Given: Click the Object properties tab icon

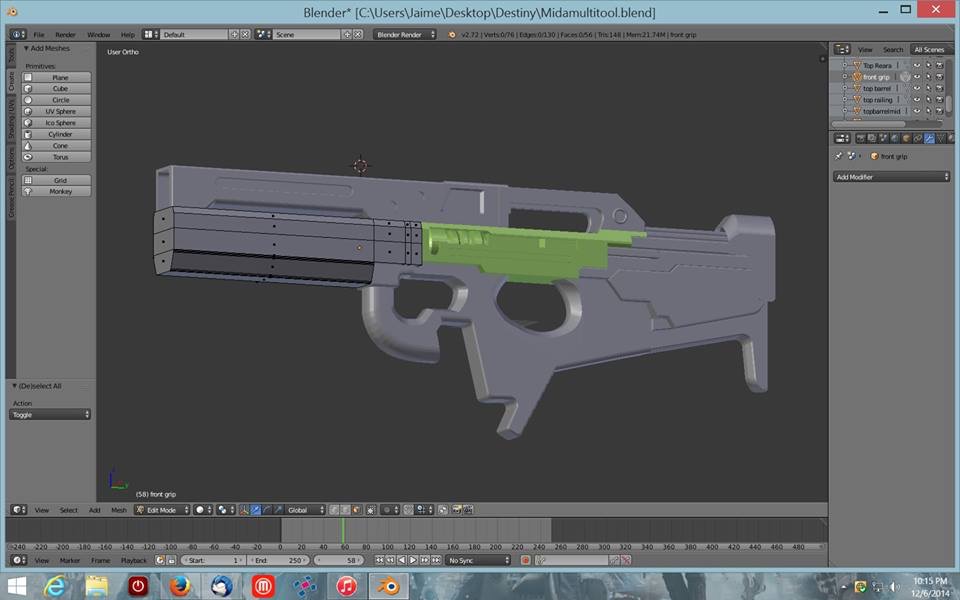Looking at the screenshot, I should click(907, 138).
